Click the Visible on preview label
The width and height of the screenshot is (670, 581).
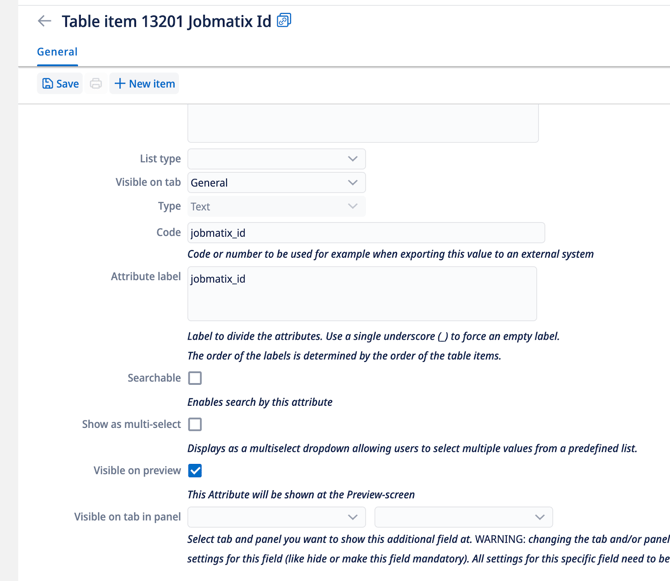click(137, 470)
